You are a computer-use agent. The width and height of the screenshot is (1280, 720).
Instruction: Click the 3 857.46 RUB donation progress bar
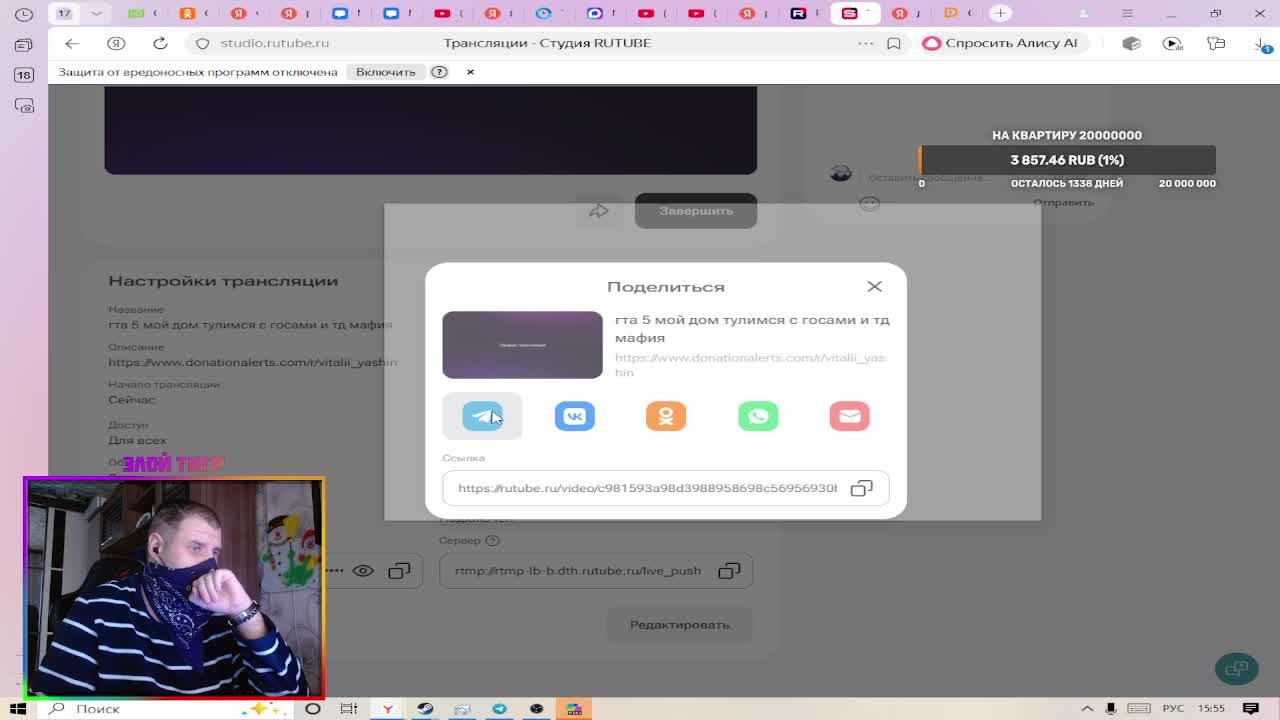(x=1067, y=160)
